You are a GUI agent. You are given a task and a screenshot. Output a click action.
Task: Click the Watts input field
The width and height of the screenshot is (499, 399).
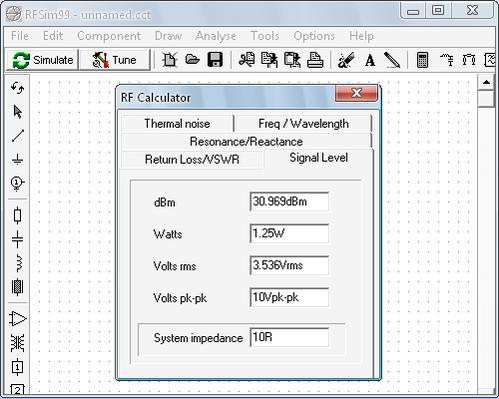[x=289, y=233]
